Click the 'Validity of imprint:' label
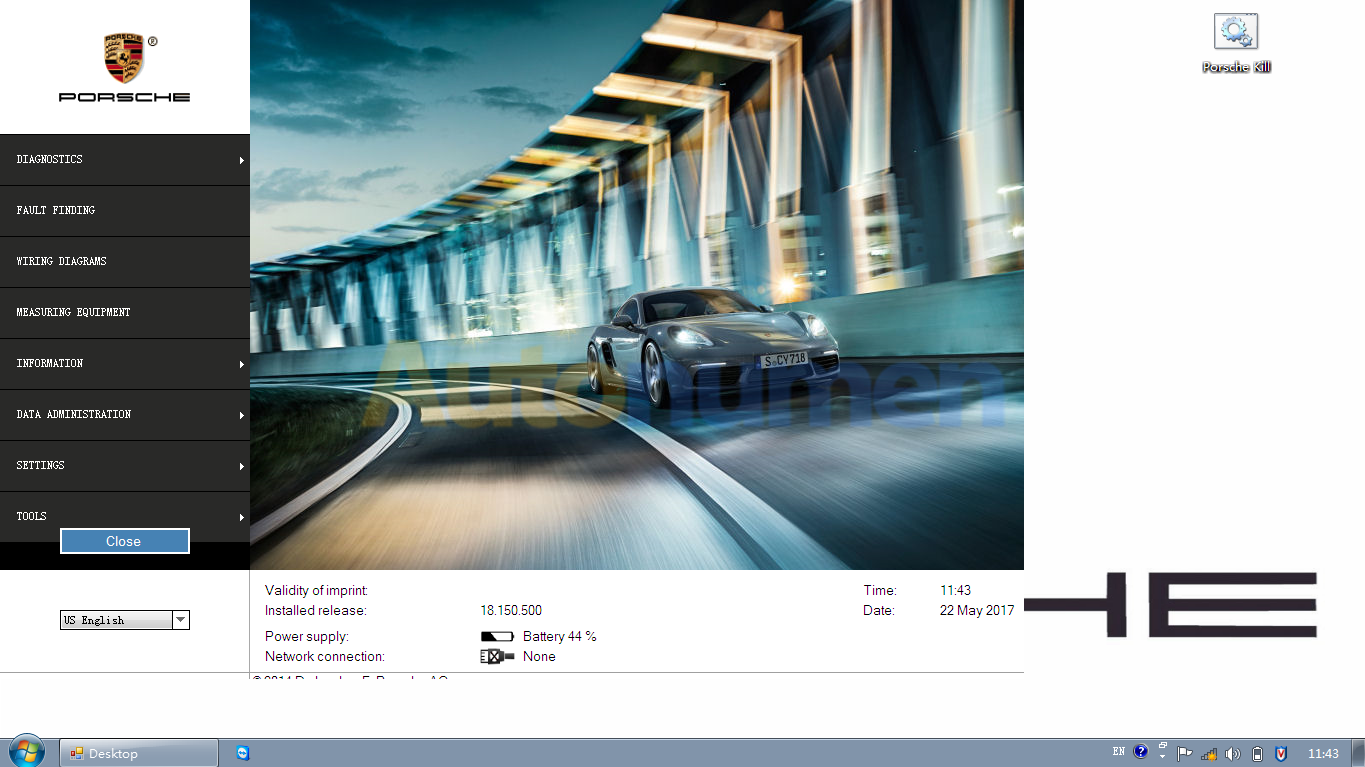1365x767 pixels. coord(317,591)
